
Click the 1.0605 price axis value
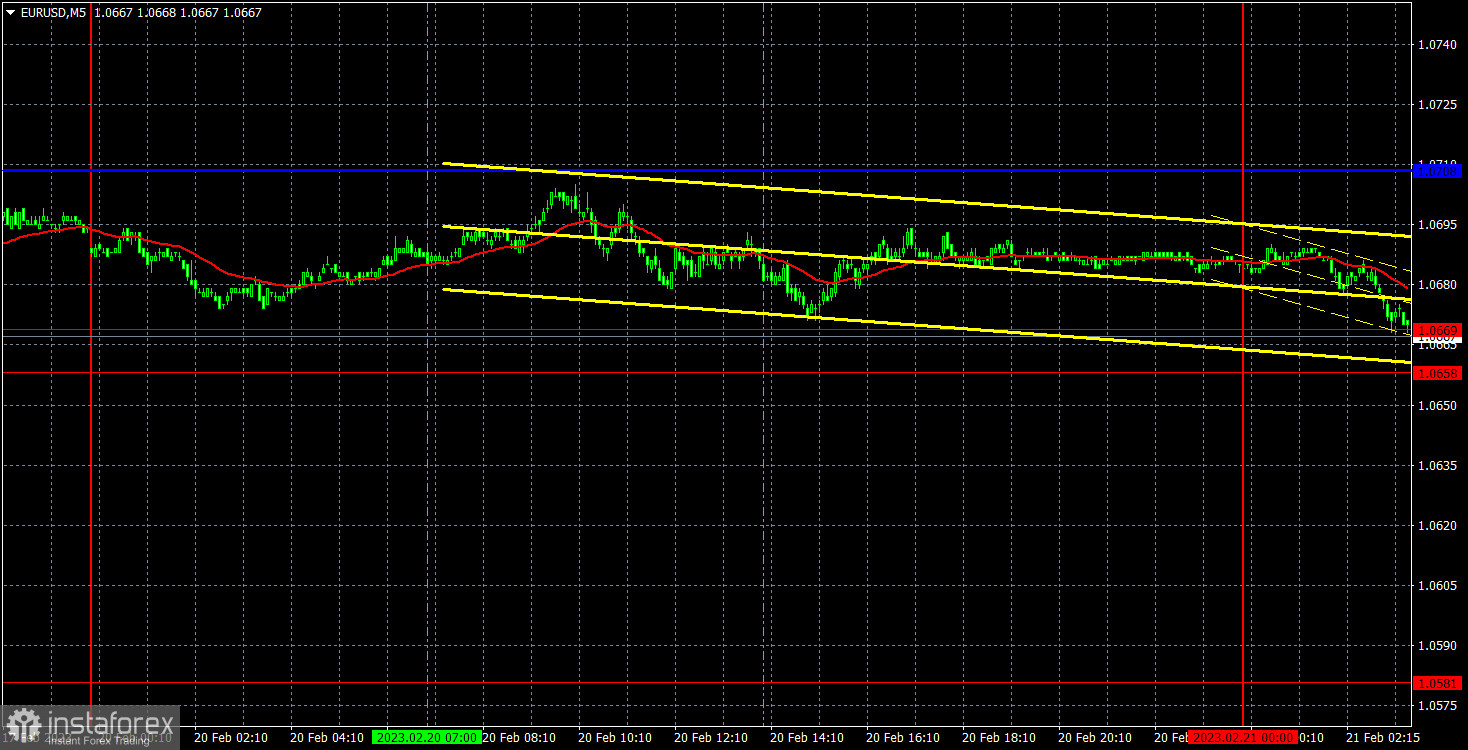[1439, 585]
